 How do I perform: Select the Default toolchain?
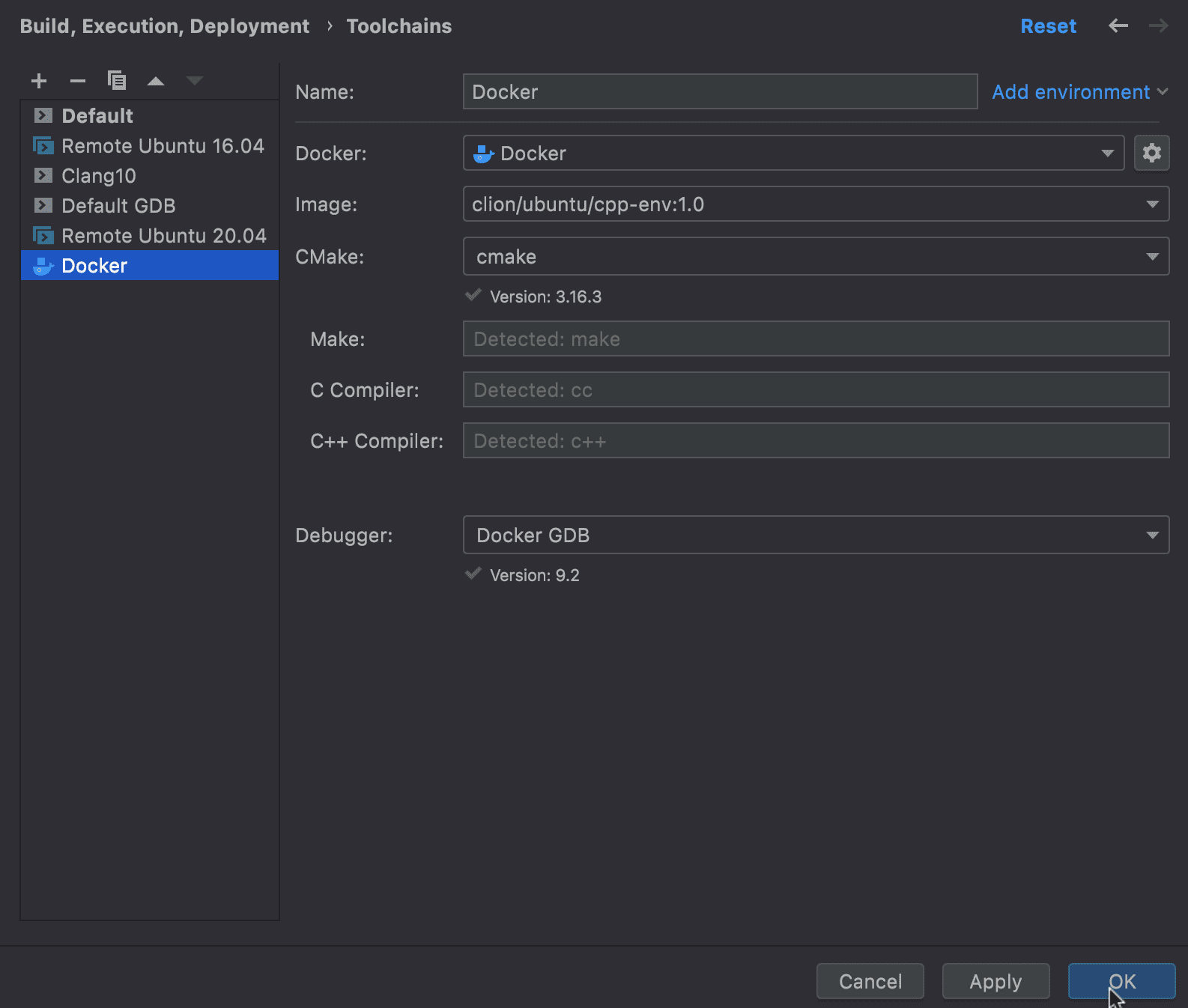[150, 116]
